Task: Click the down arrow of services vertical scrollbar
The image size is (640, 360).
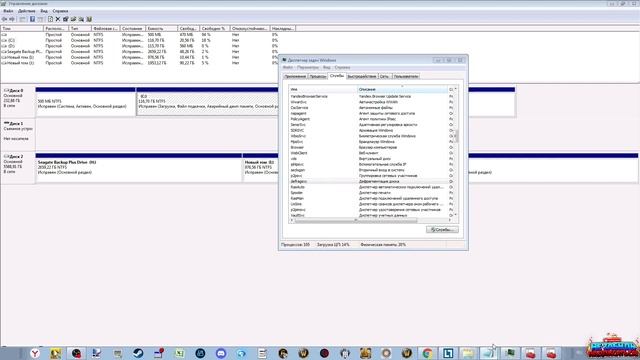Action: click(x=456, y=215)
